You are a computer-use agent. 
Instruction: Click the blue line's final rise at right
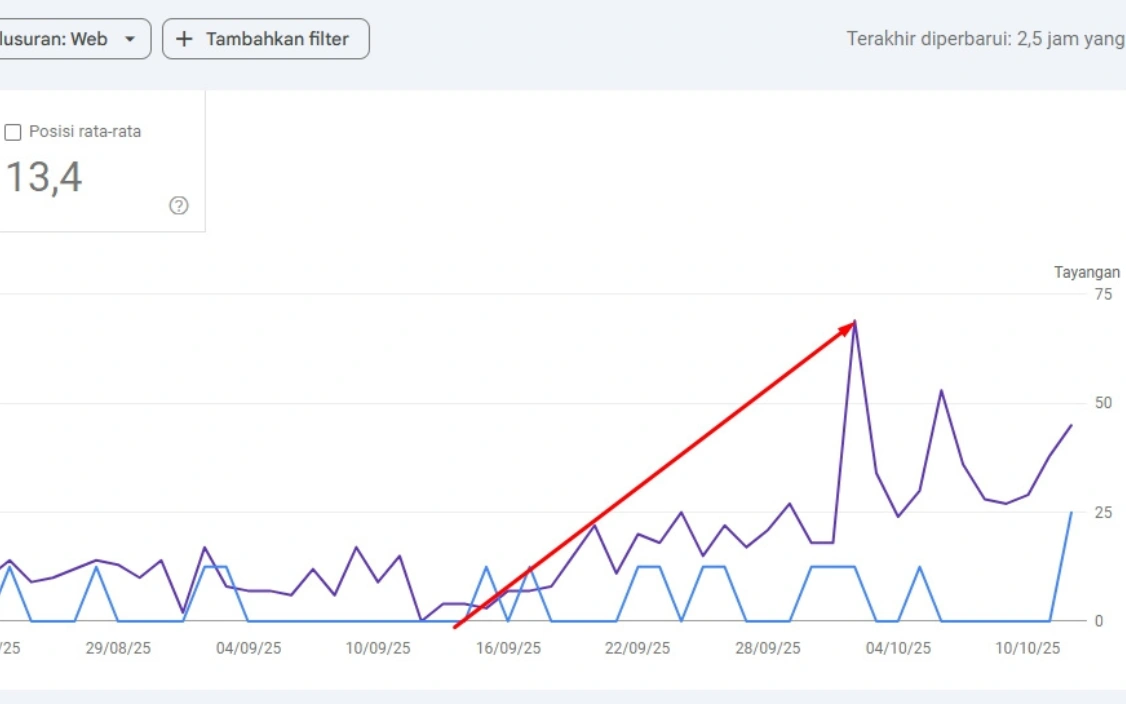(1070, 514)
